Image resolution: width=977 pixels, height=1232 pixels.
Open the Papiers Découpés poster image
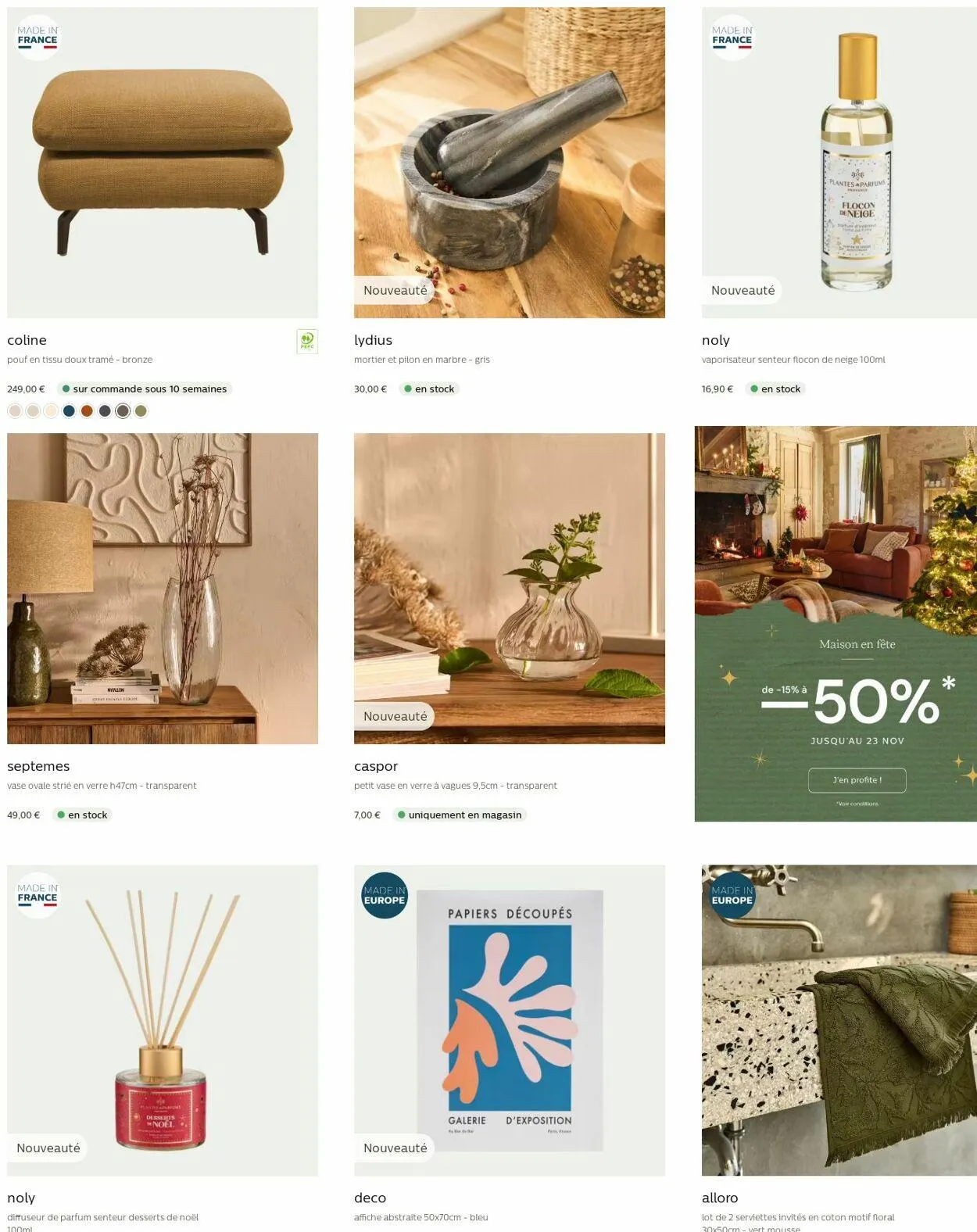510,1020
